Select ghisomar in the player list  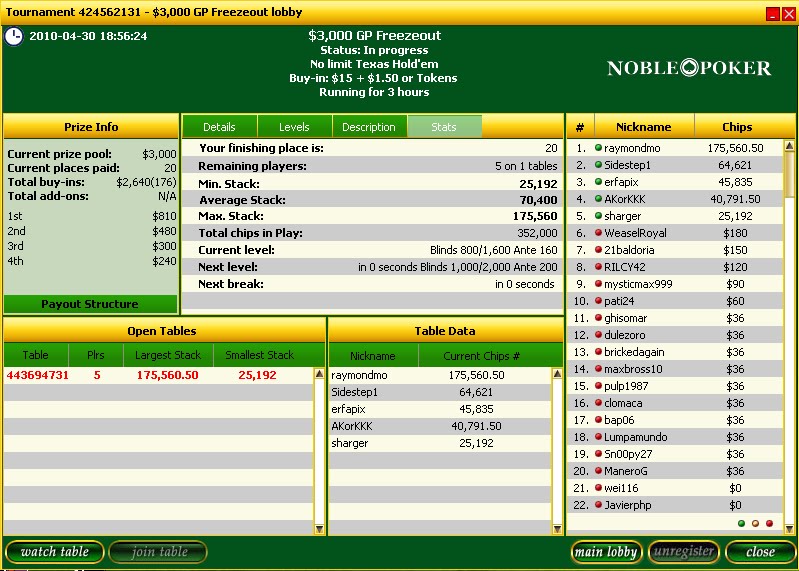coord(675,318)
